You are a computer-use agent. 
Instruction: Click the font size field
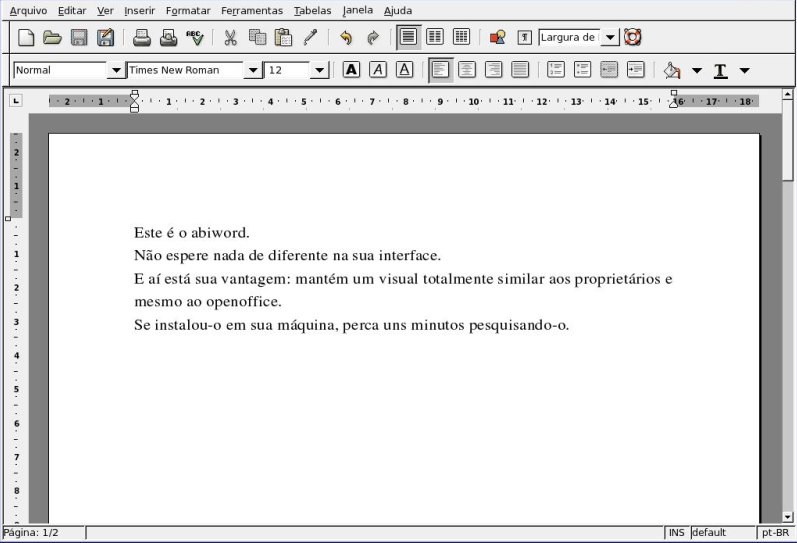[287, 70]
